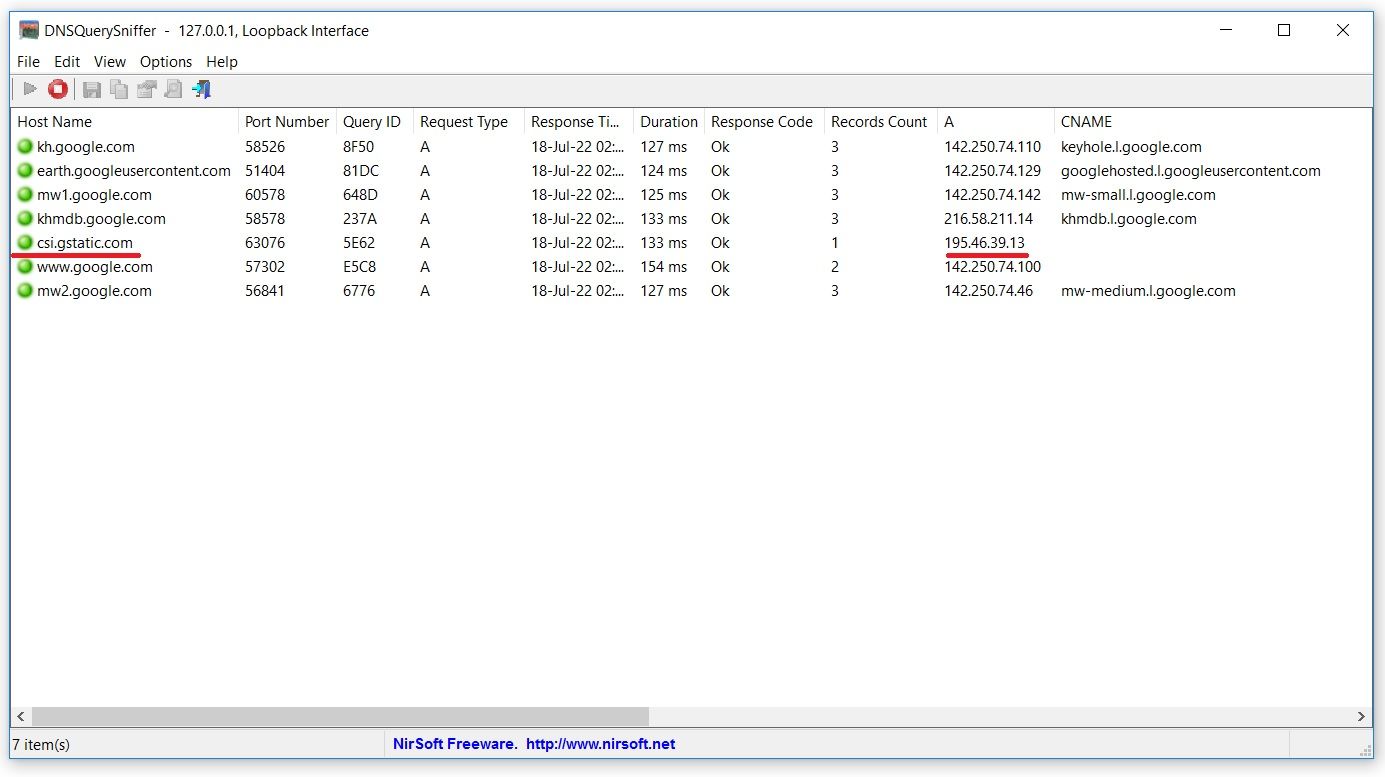The height and width of the screenshot is (777, 1385).
Task: Click CNAME googlehosted.l.googleusercontent.com
Action: pos(1191,170)
